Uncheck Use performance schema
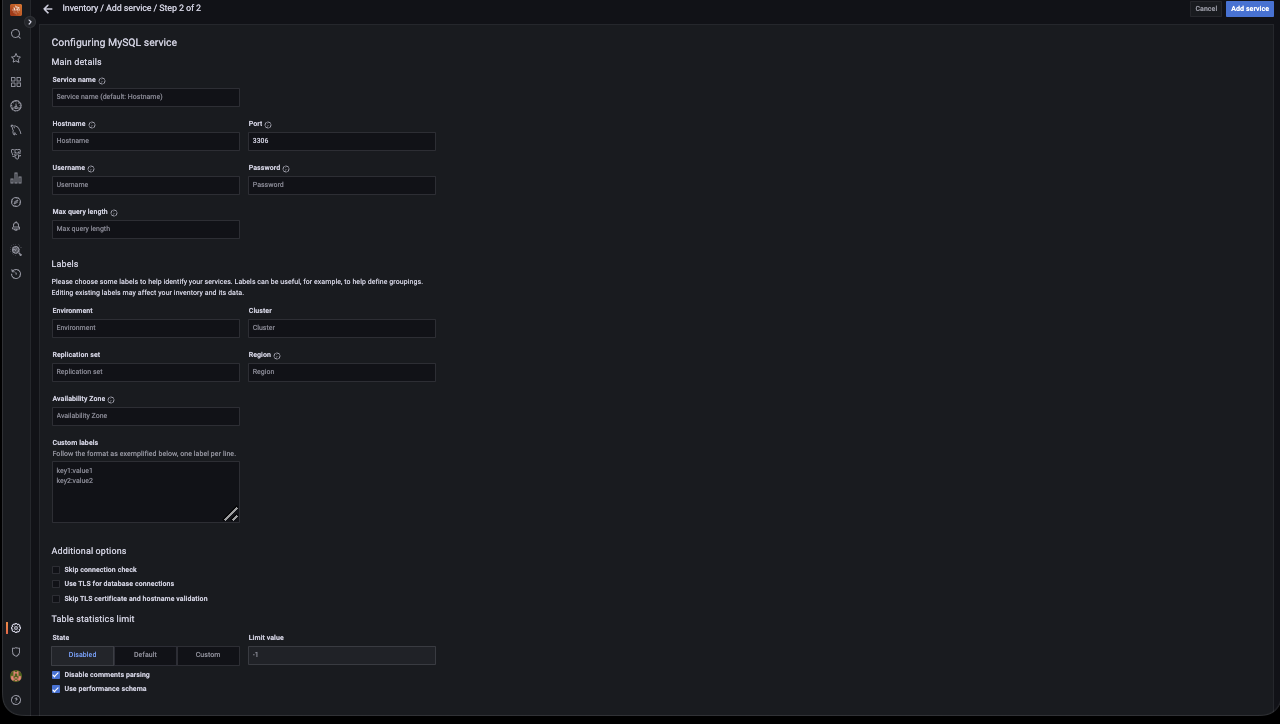 [x=56, y=689]
